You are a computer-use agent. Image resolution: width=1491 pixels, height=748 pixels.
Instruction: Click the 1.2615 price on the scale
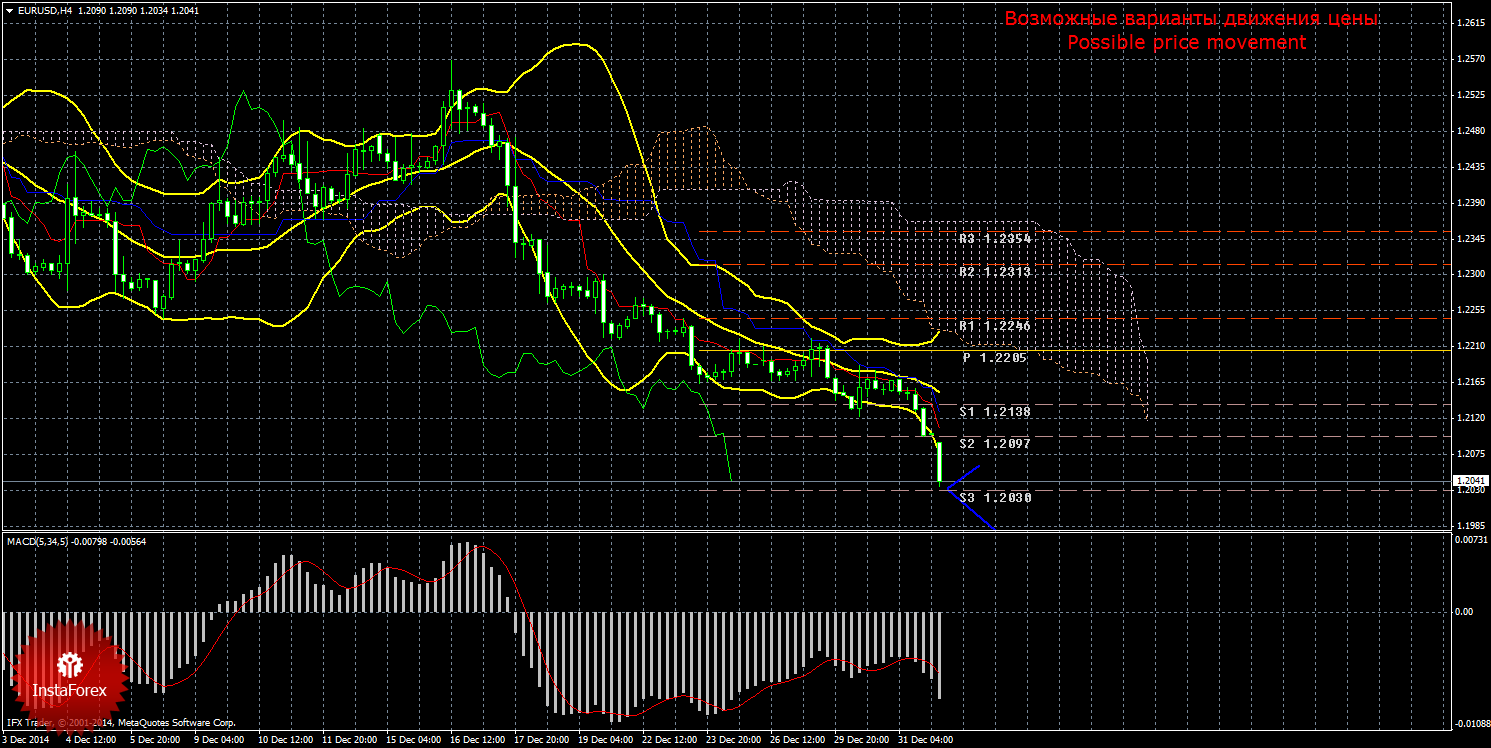point(1469,22)
